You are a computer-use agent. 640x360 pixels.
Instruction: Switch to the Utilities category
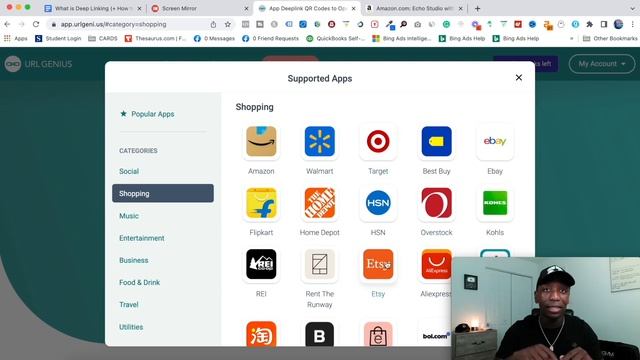pyautogui.click(x=131, y=327)
